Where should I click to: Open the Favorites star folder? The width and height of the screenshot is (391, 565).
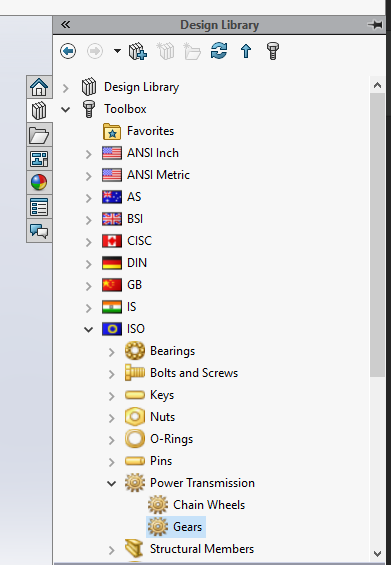(x=112, y=131)
